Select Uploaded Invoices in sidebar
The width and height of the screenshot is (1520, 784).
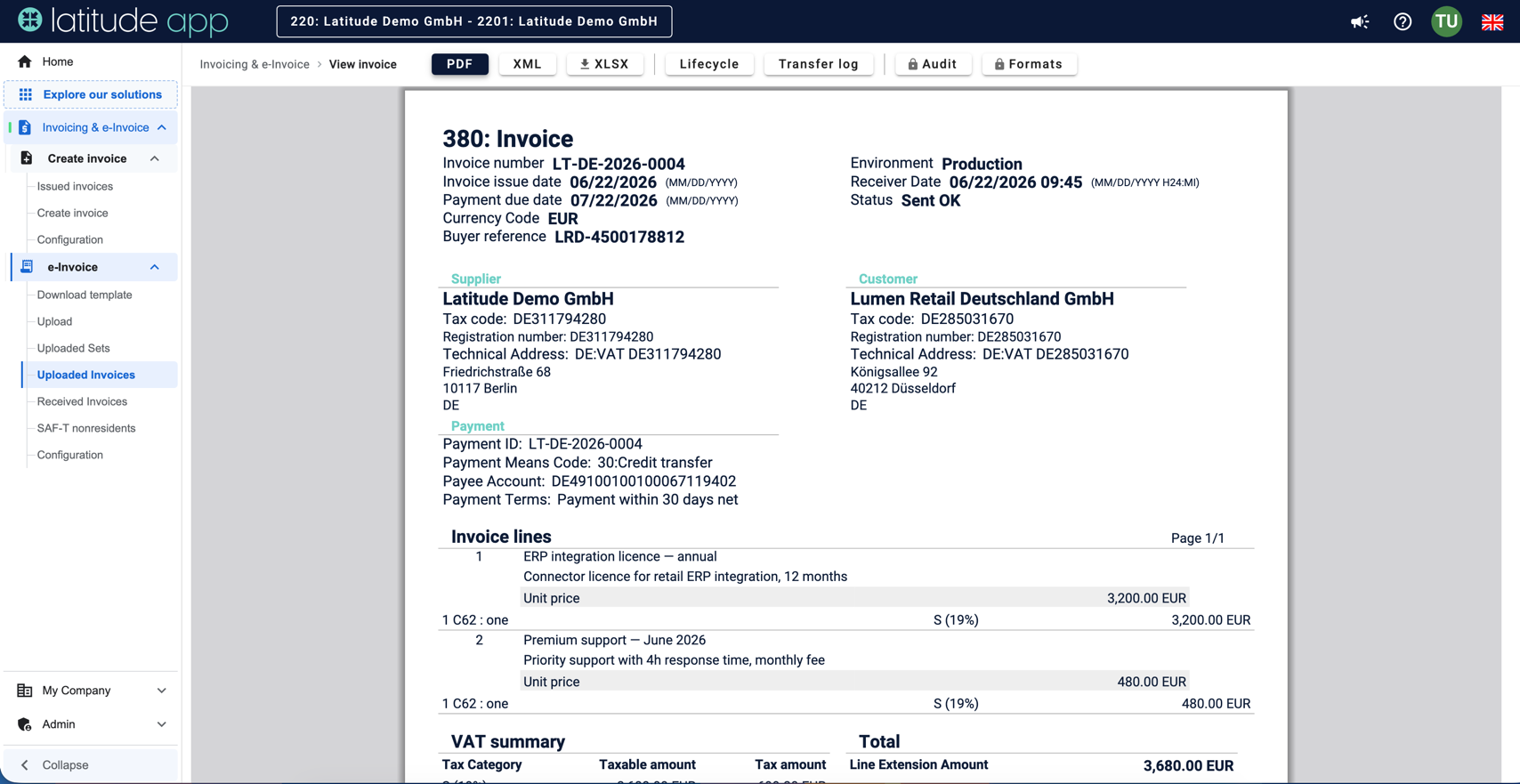point(100,375)
